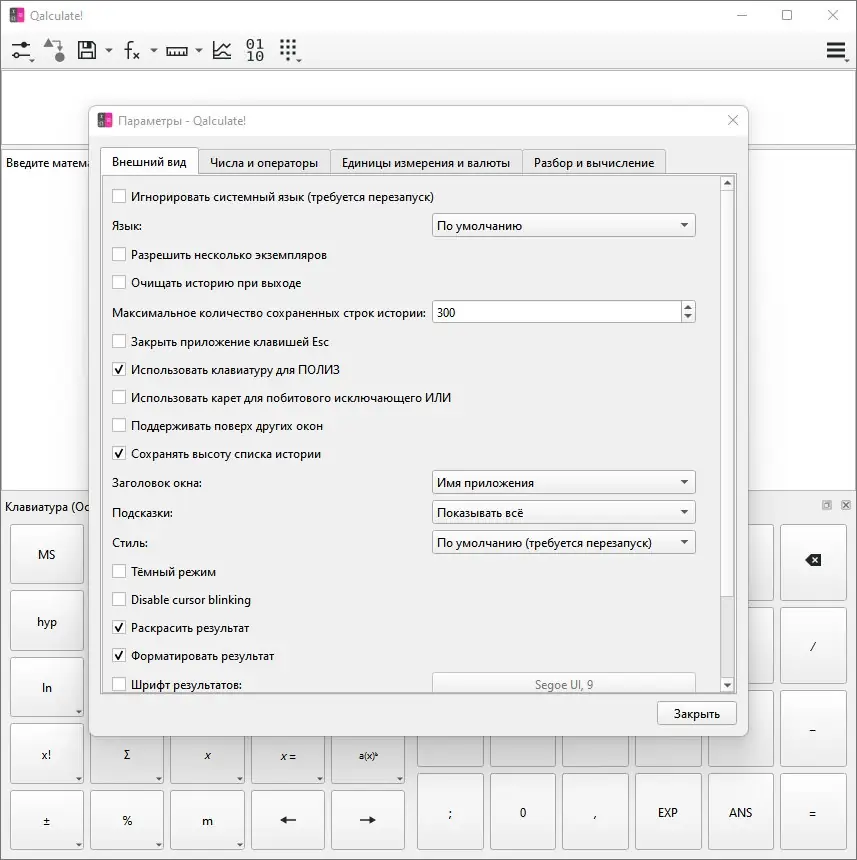Click the ln keypad button
Screen dimensions: 857x860
47,688
